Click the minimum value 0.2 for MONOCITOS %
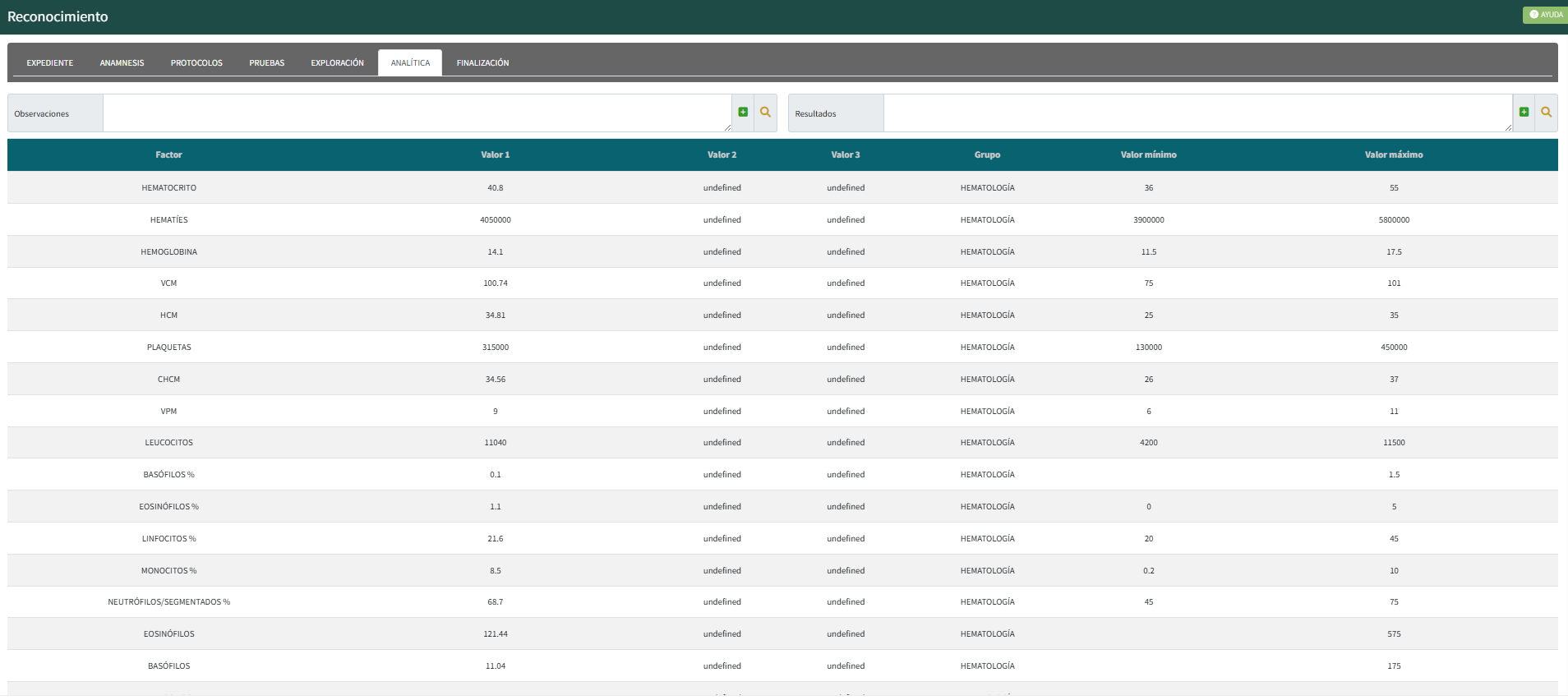1568x700 pixels. tap(1149, 571)
